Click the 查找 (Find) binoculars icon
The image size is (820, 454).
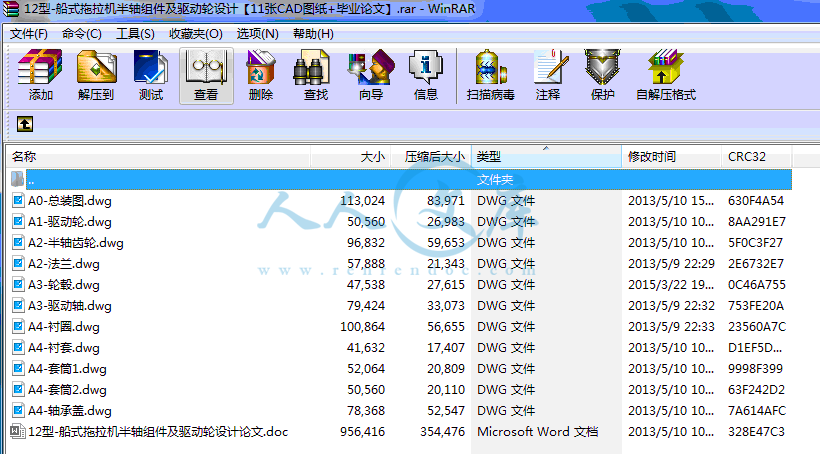click(x=311, y=67)
